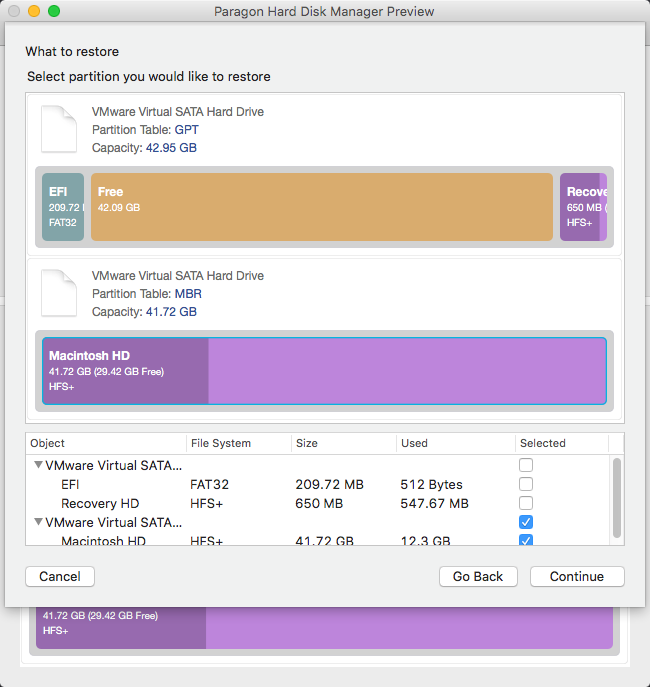Uncheck the second VMware Virtual SATA drive checkbox

click(x=526, y=522)
